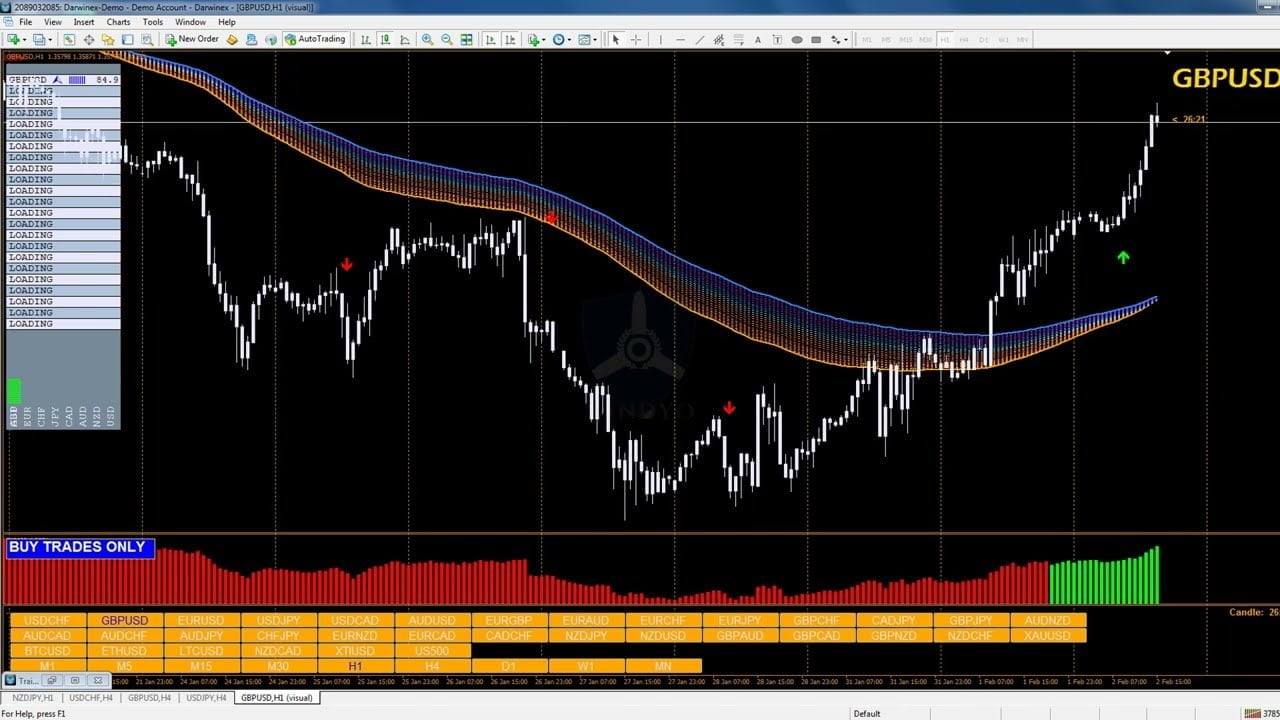Open the Terminal window icon
Viewport: 1280px width, 720px height.
pos(128,39)
